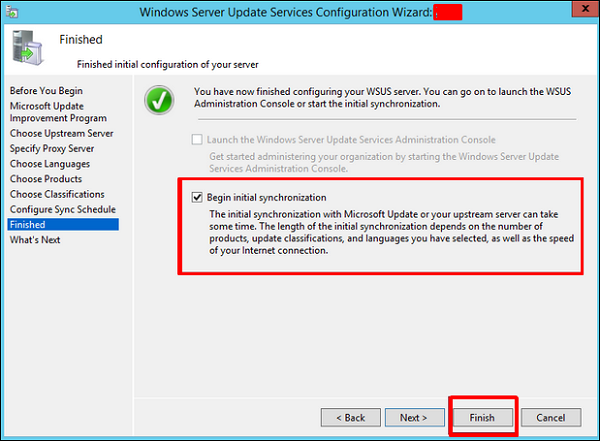Click the highlighted Finished step

[x=30, y=225]
